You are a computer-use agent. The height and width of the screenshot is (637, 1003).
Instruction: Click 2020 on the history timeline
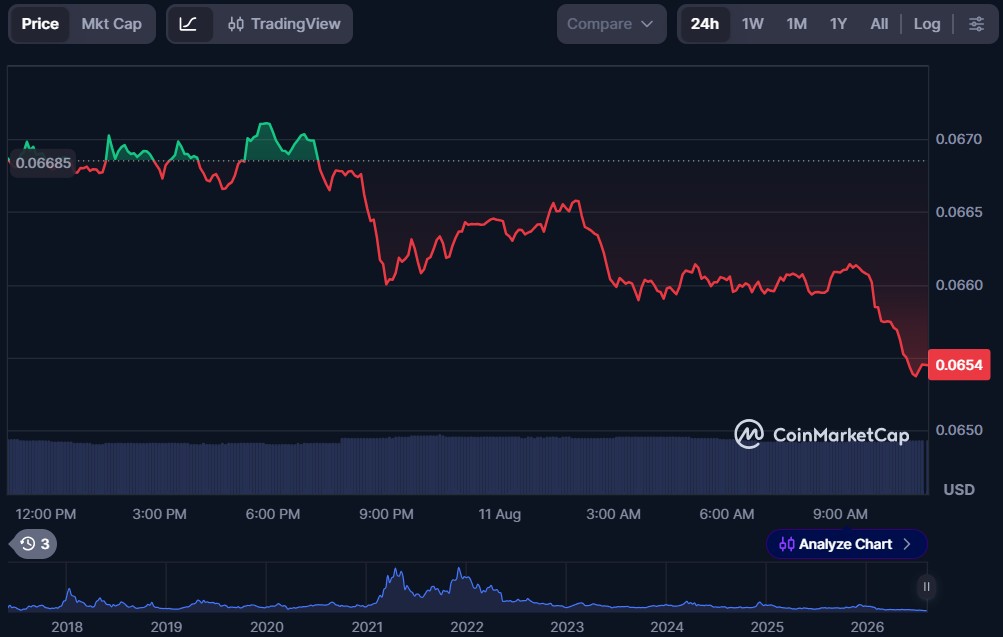click(267, 627)
